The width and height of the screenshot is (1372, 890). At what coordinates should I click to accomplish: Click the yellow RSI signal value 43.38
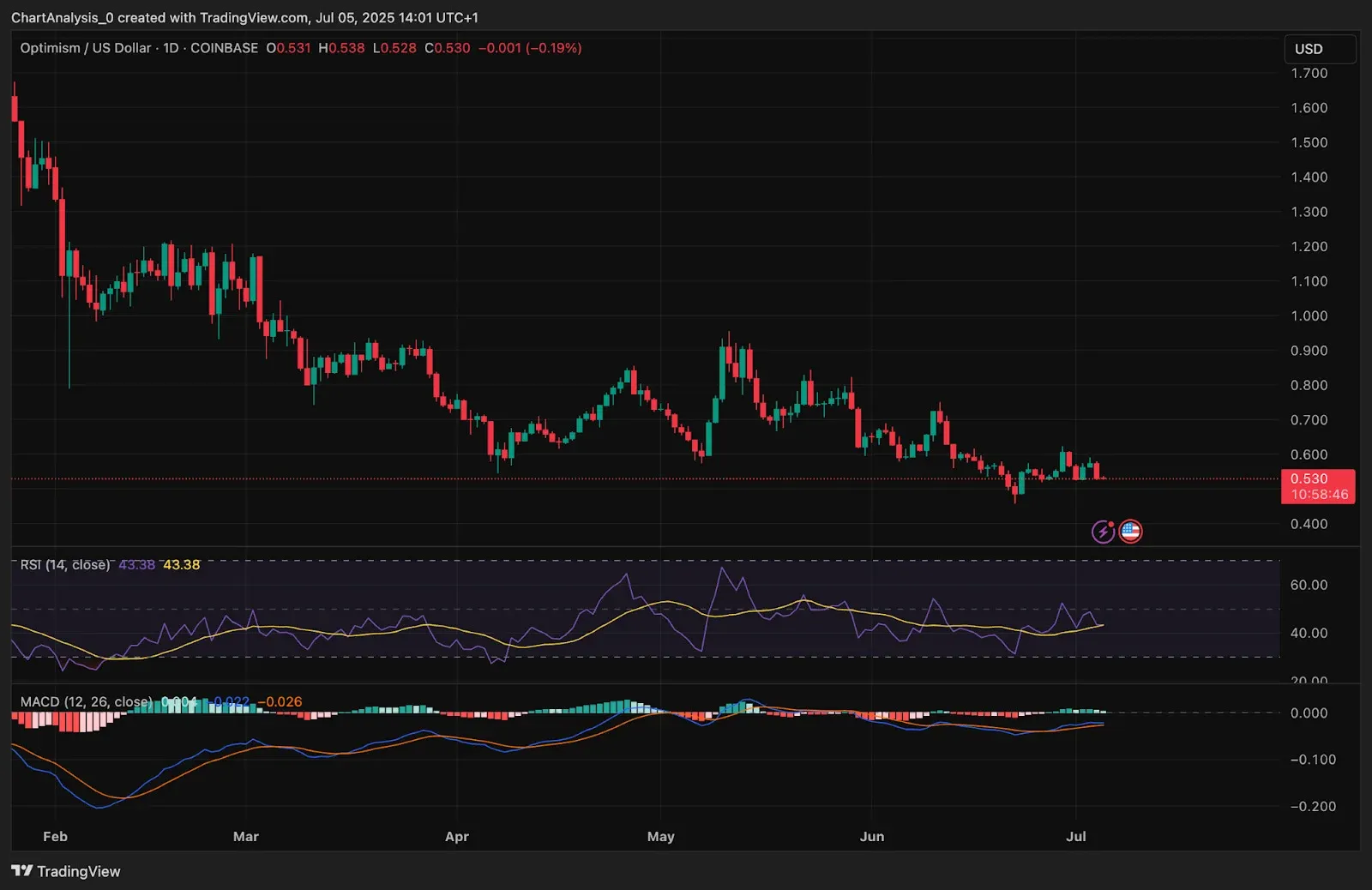click(182, 565)
